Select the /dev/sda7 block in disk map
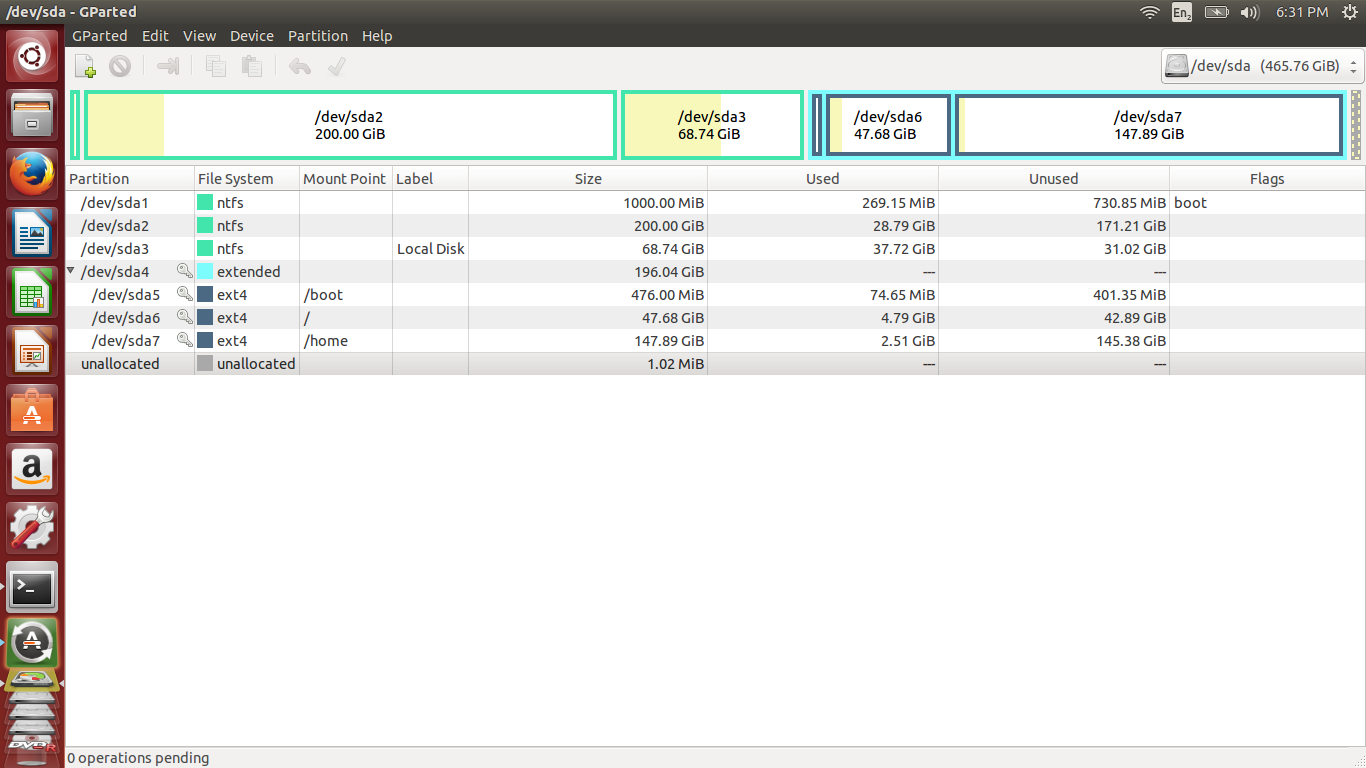 pos(1148,125)
